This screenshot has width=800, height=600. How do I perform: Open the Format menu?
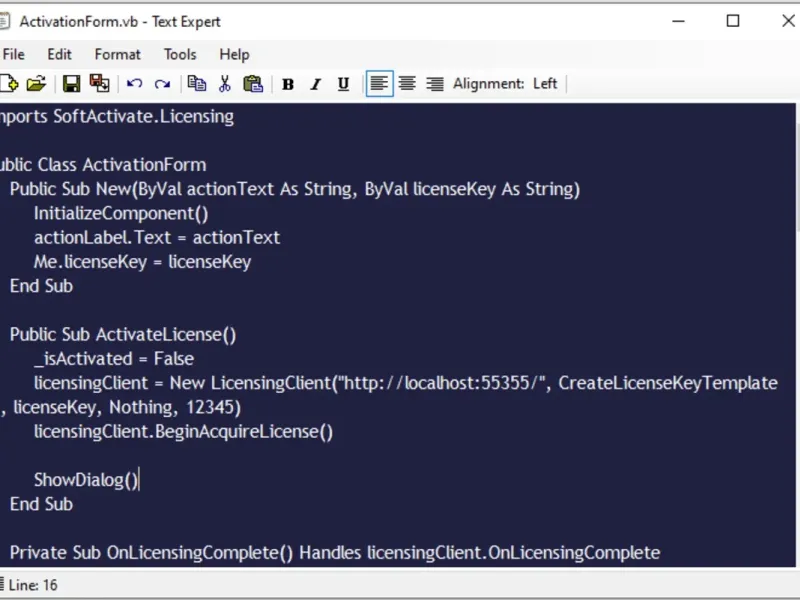[117, 54]
